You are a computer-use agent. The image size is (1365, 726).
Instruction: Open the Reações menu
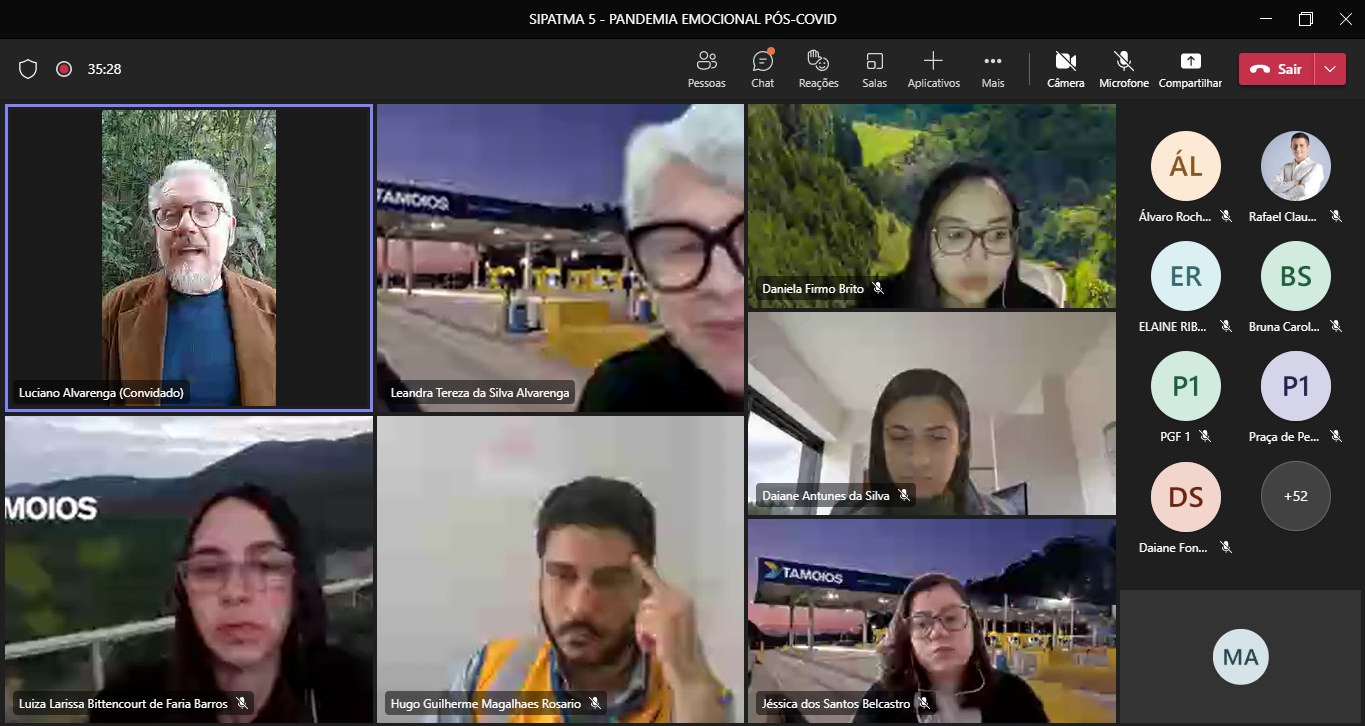click(x=818, y=68)
